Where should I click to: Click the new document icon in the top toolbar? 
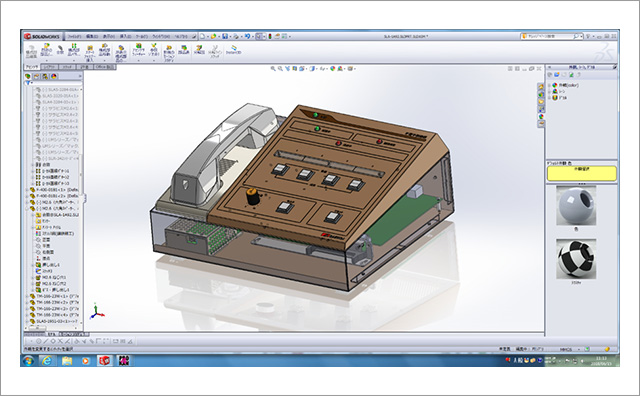pyautogui.click(x=202, y=36)
